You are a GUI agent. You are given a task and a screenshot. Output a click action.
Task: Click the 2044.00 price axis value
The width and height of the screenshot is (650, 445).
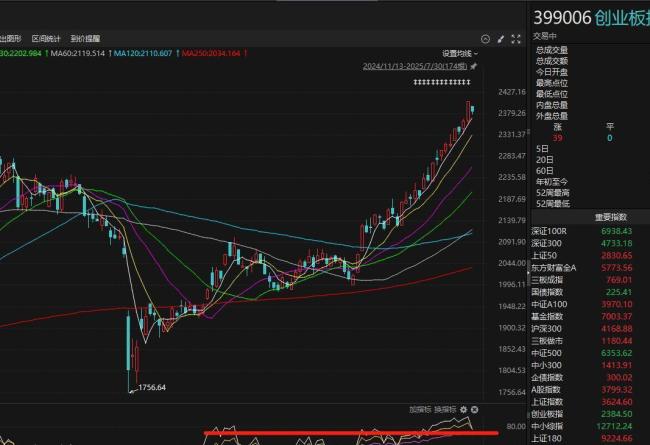[x=512, y=263]
